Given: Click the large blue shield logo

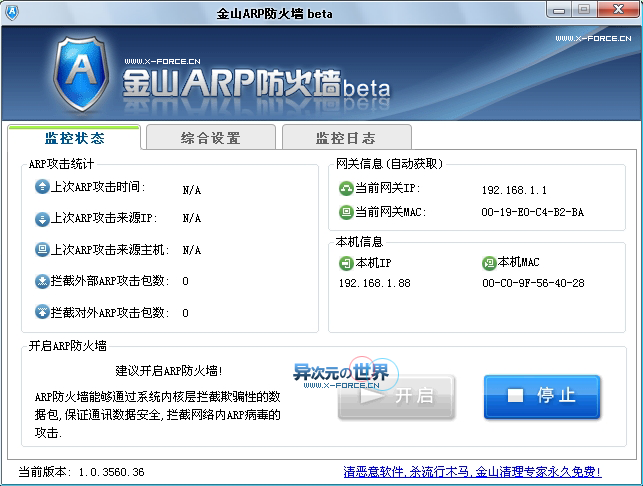Looking at the screenshot, I should click(x=81, y=74).
